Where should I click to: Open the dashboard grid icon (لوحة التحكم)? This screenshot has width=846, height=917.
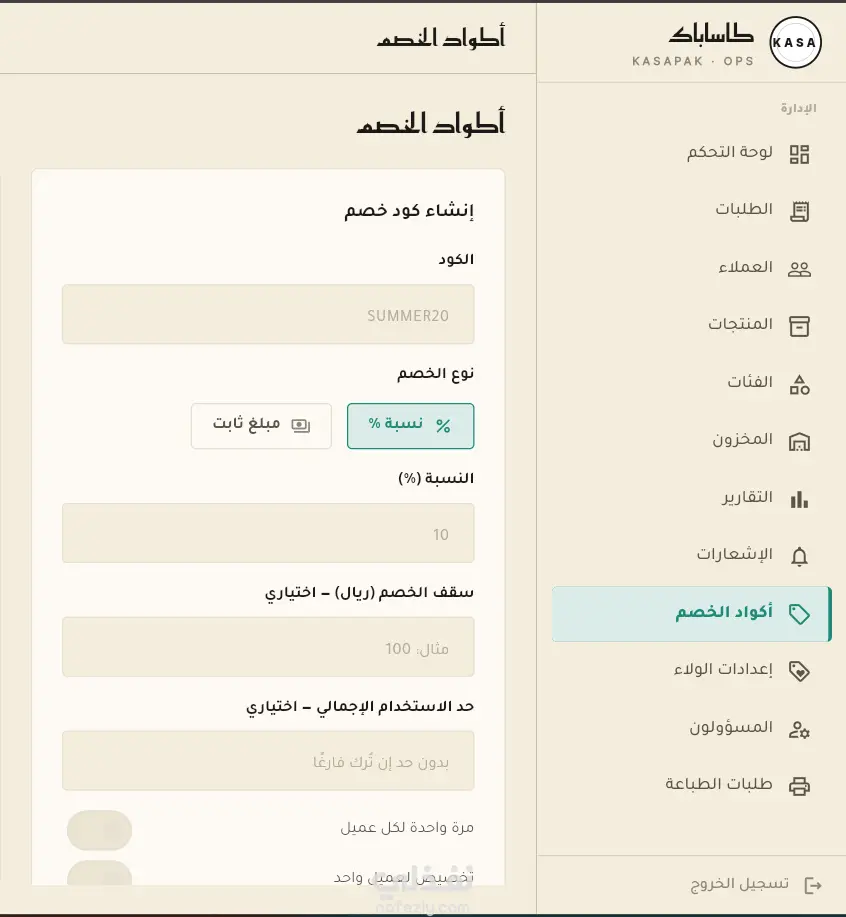799,154
